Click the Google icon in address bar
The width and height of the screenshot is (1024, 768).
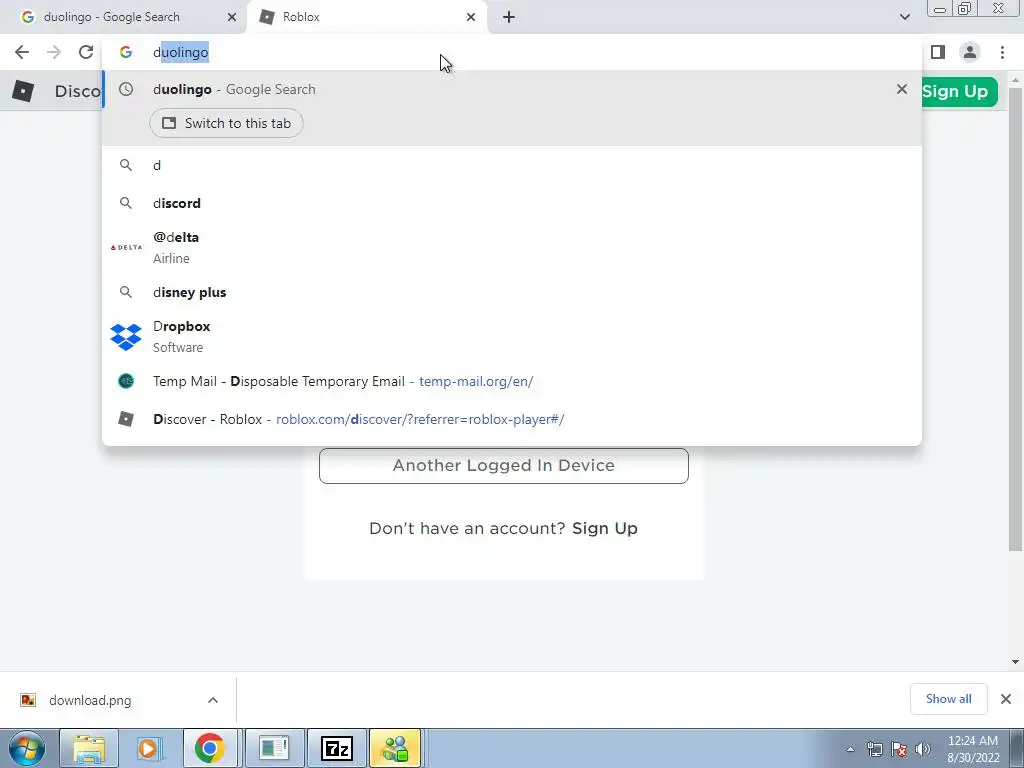tap(125, 52)
